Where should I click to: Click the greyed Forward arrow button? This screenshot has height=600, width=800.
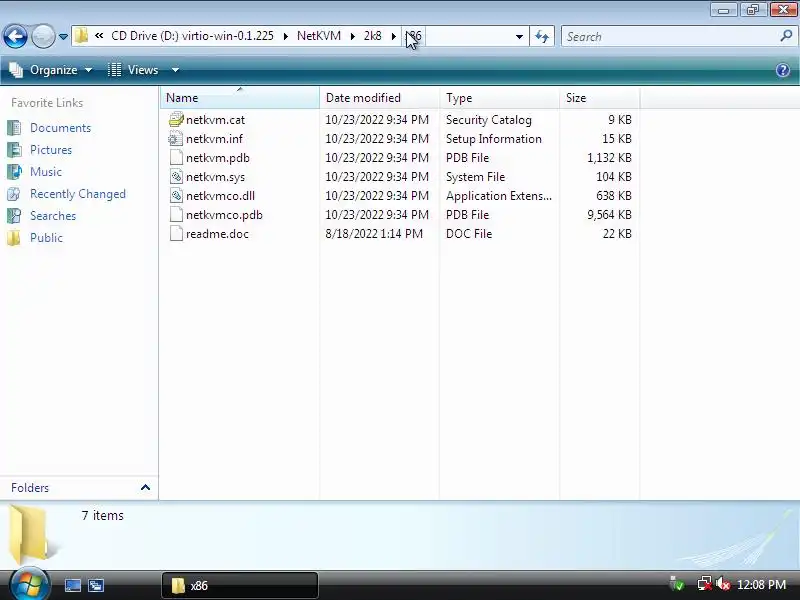43,36
